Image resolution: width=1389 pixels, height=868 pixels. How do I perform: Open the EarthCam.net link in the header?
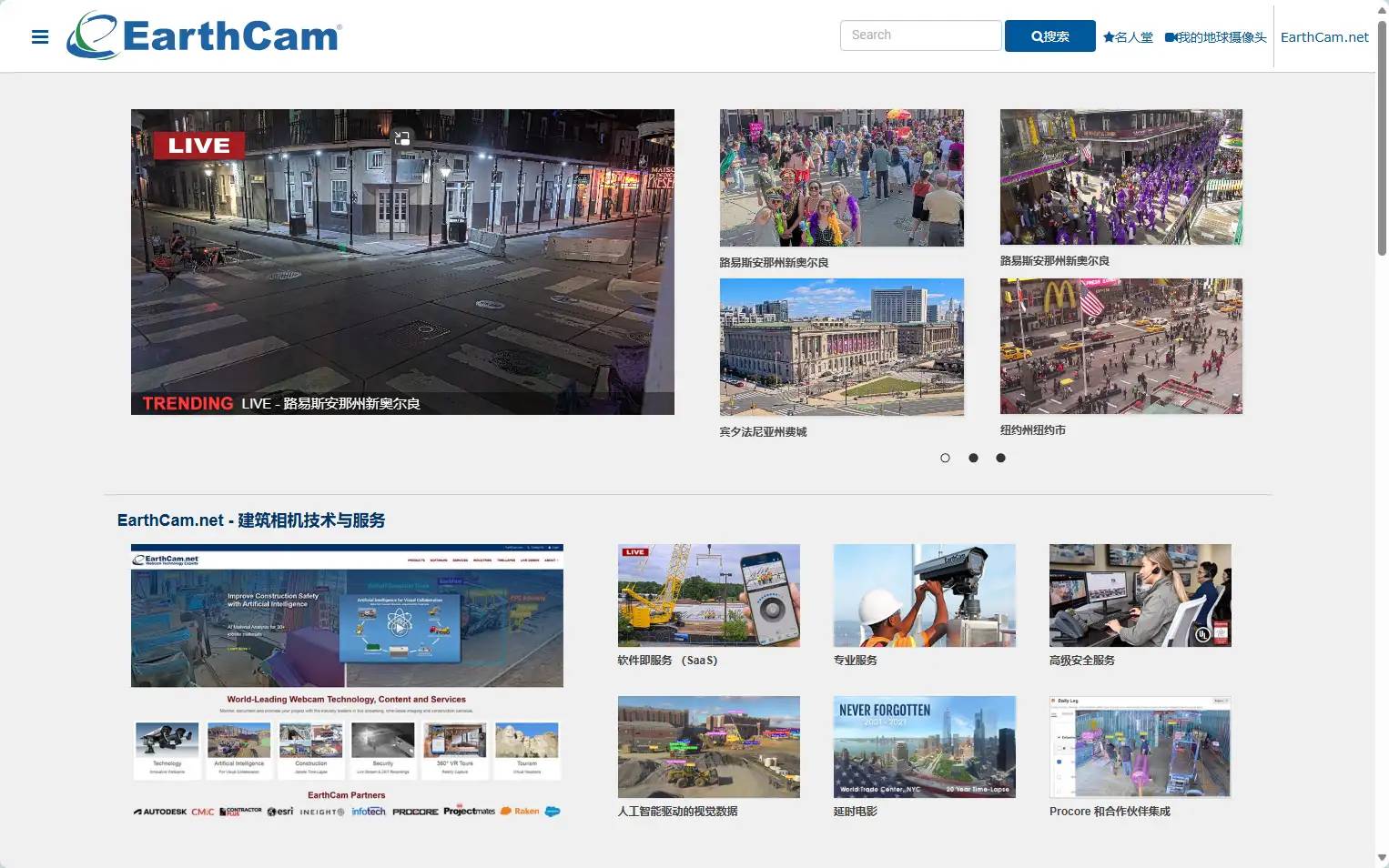[1324, 37]
